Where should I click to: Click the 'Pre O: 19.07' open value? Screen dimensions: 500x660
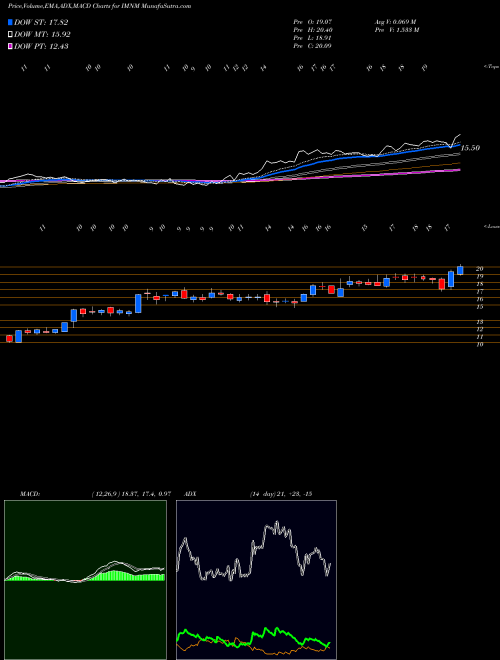[x=312, y=21]
